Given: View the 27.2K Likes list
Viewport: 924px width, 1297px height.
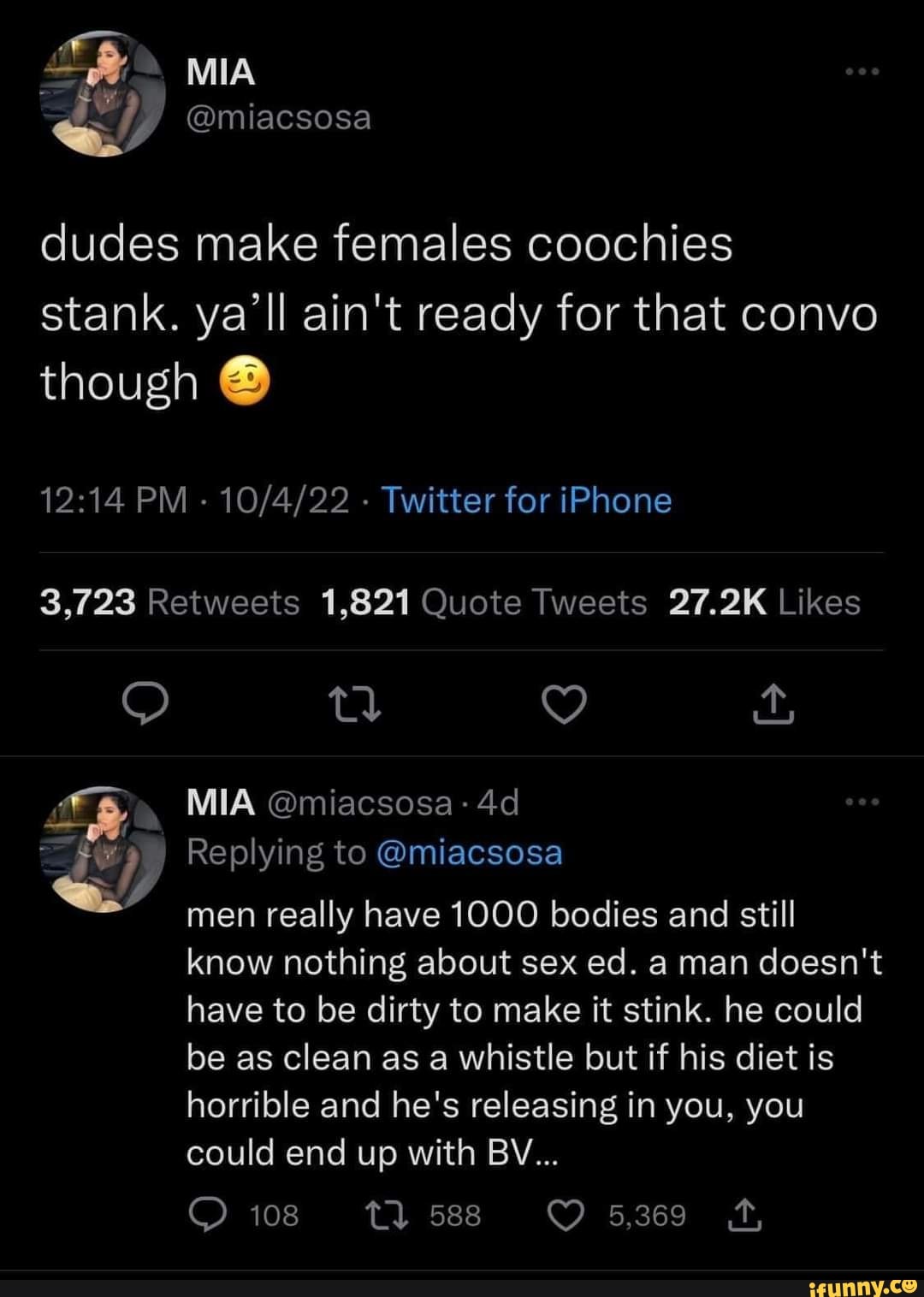Looking at the screenshot, I should point(764,602).
